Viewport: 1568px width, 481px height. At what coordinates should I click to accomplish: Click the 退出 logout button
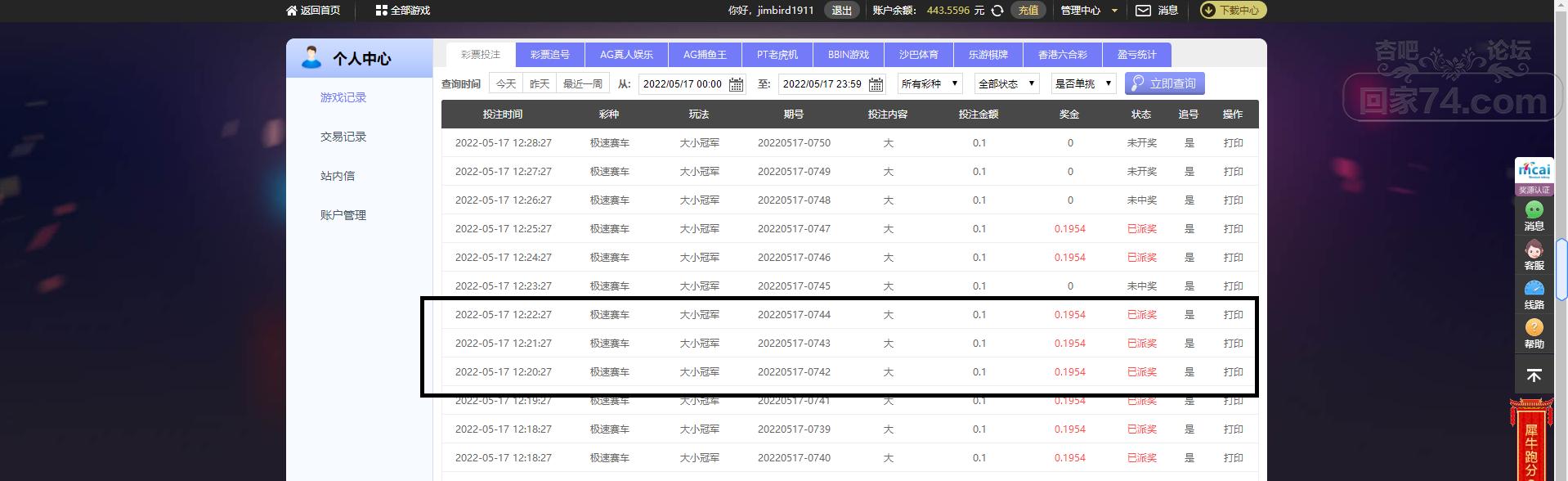click(842, 11)
